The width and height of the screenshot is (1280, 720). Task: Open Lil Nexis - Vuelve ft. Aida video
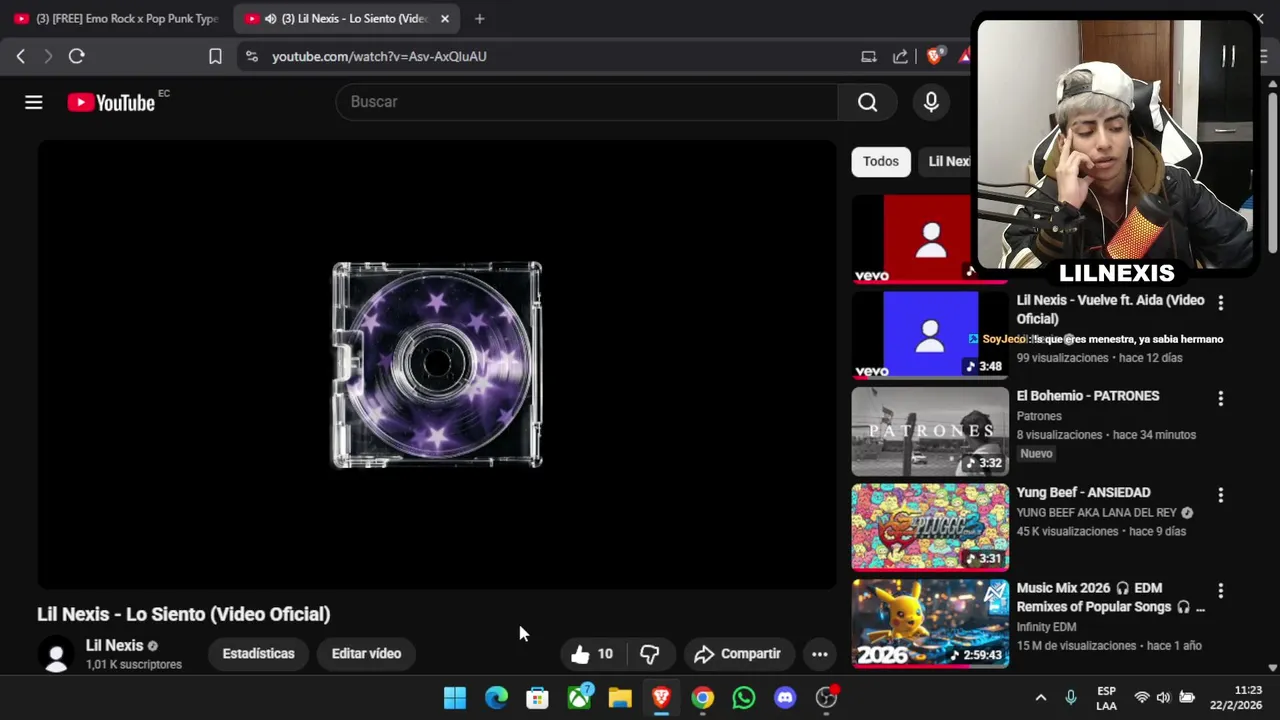1111,309
